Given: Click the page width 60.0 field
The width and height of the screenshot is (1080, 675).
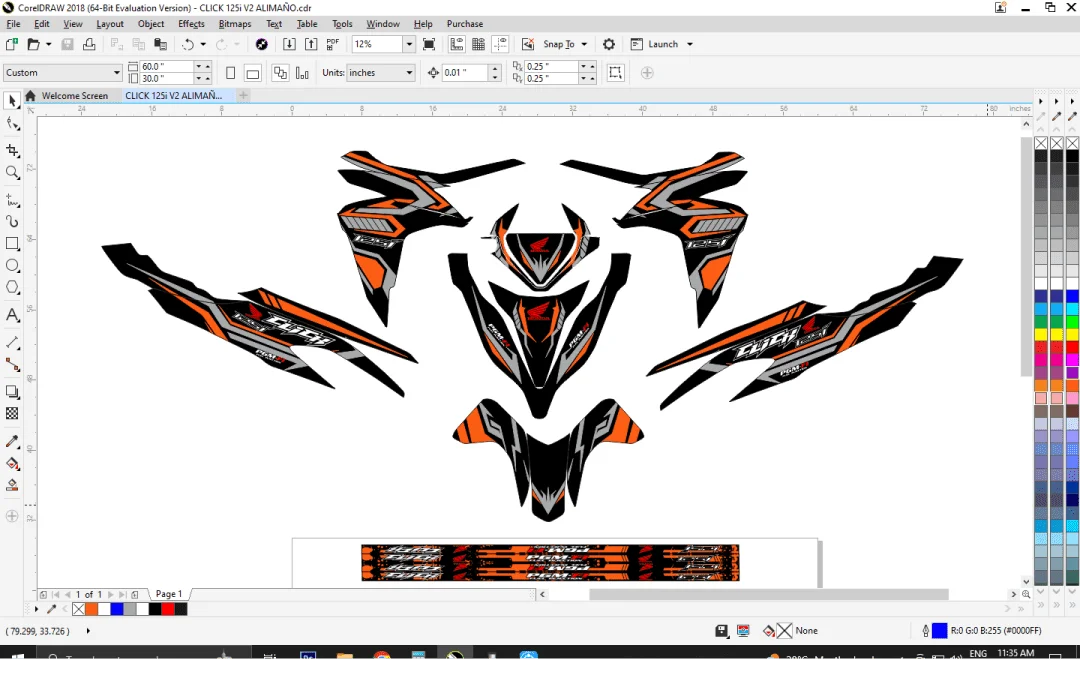Looking at the screenshot, I should pyautogui.click(x=166, y=66).
